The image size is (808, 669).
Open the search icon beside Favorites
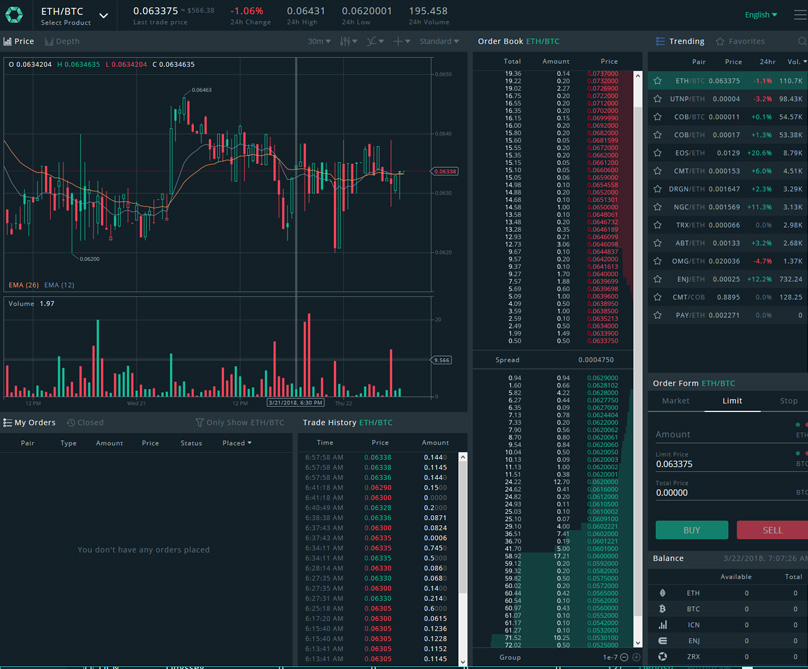coord(802,41)
